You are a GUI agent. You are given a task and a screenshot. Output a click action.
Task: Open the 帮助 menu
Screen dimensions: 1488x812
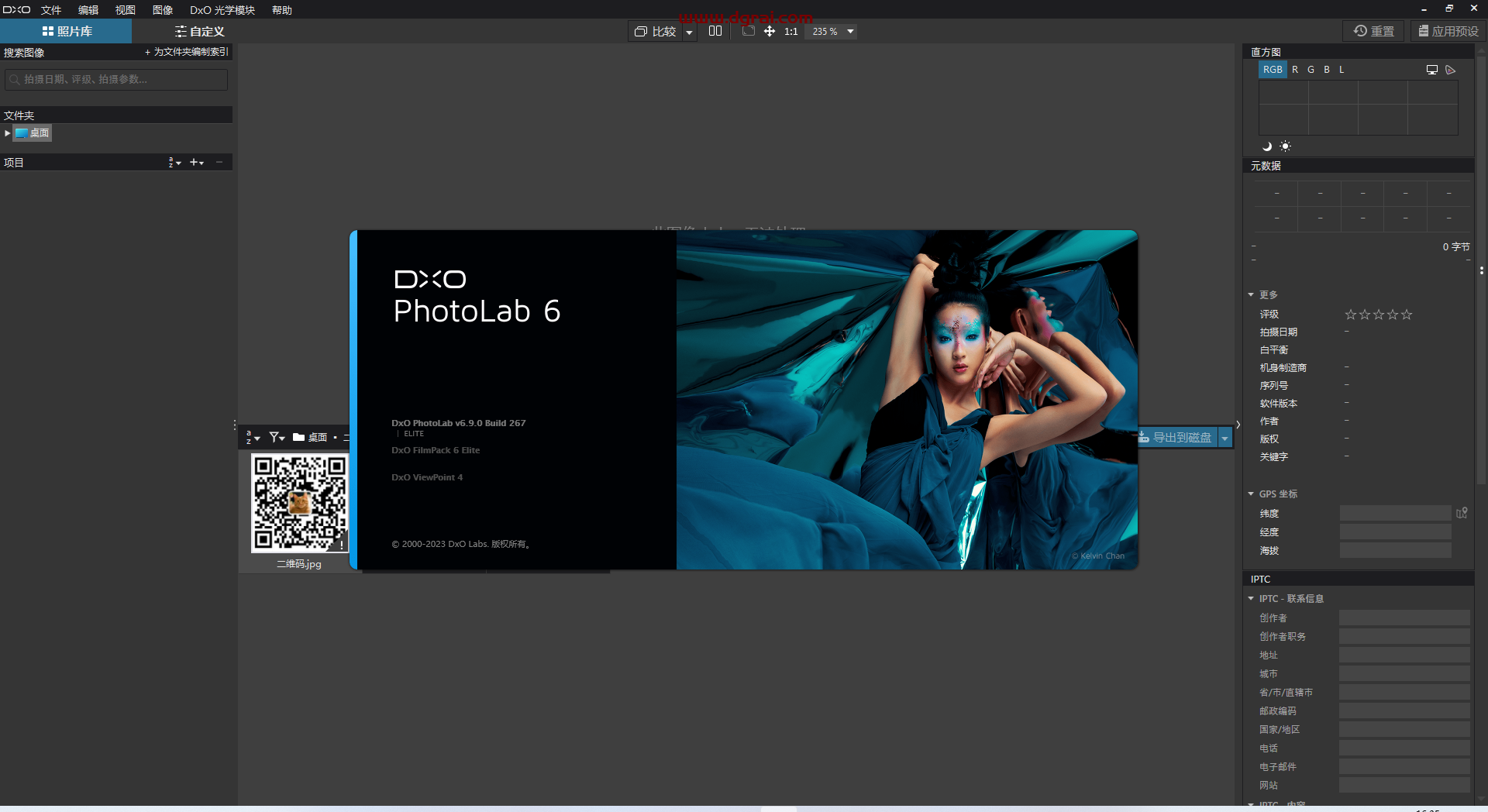coord(282,10)
